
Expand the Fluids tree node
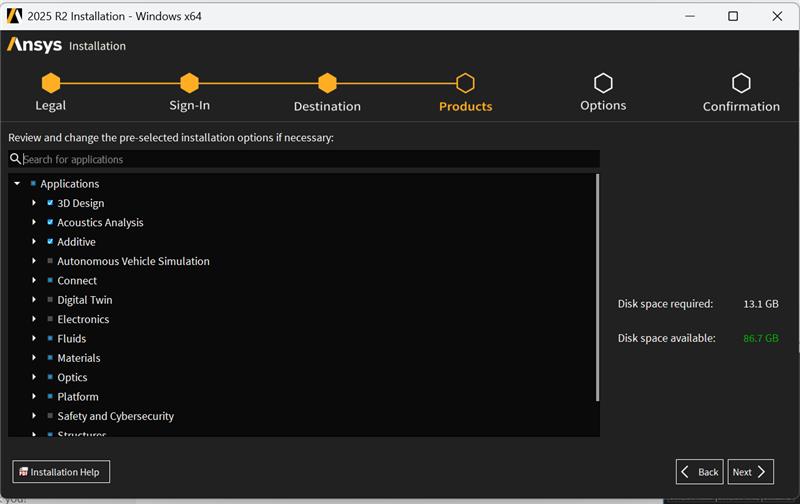[x=34, y=339]
